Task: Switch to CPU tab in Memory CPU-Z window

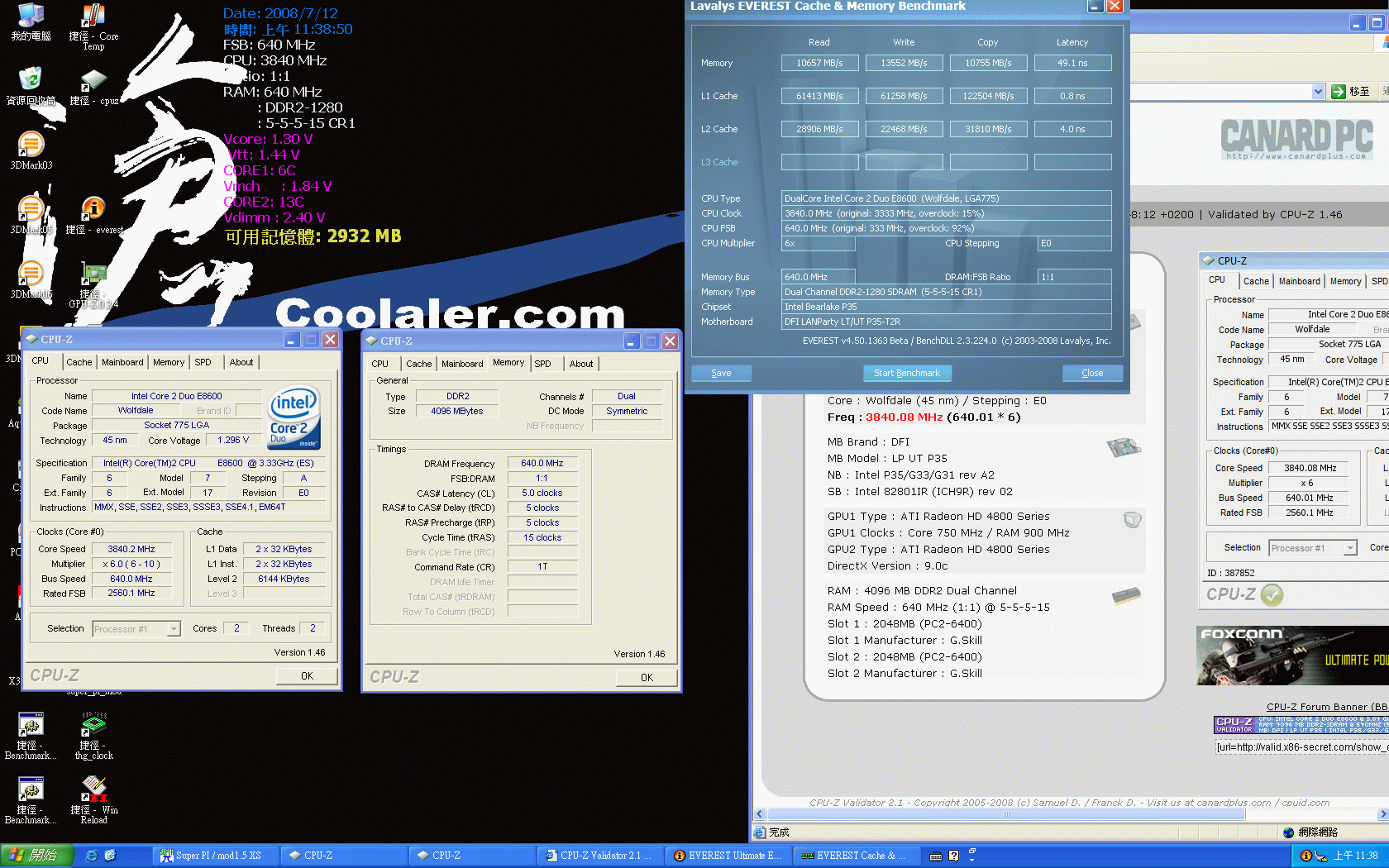Action: [380, 364]
